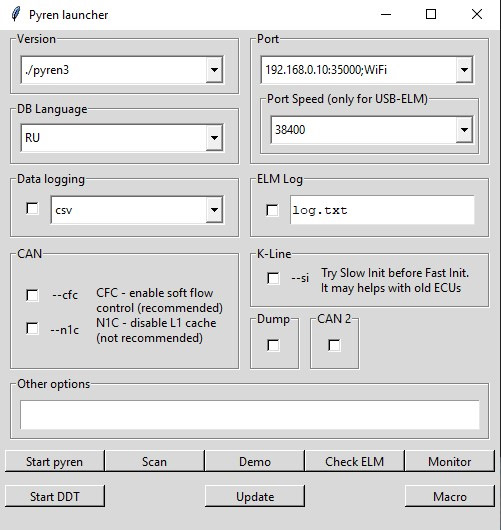Minimize the Pyren launcher window

tap(386, 15)
